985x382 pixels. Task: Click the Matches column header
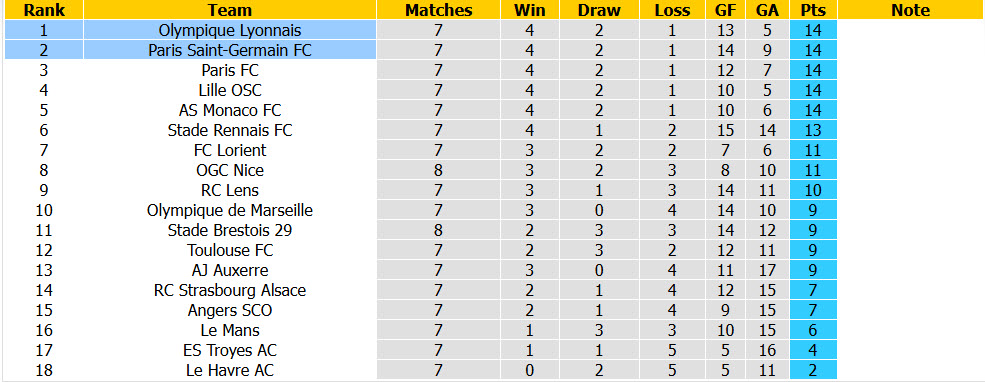(x=438, y=10)
